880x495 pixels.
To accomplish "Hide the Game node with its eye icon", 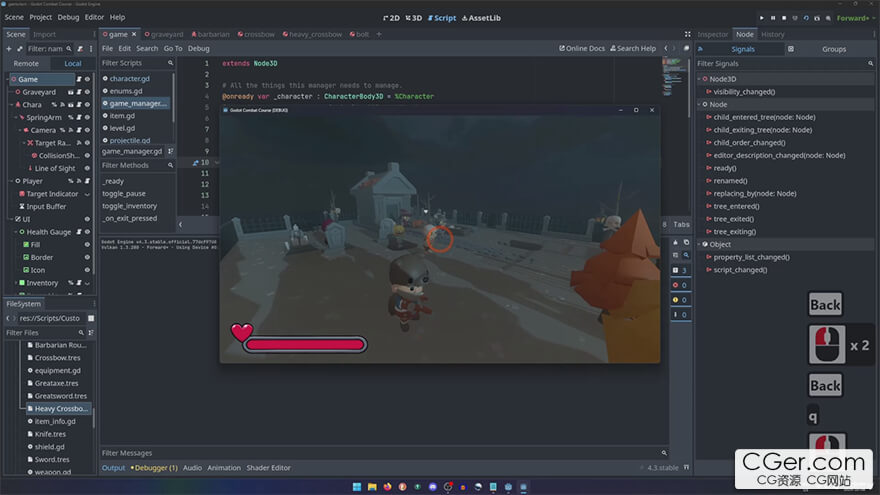I will (87, 79).
